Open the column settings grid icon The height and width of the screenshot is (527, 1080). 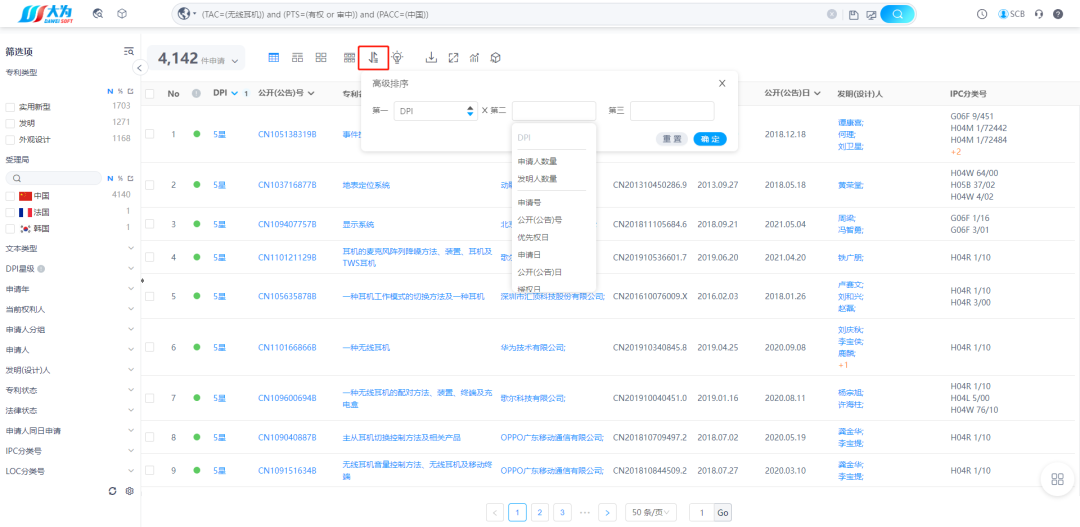point(349,58)
